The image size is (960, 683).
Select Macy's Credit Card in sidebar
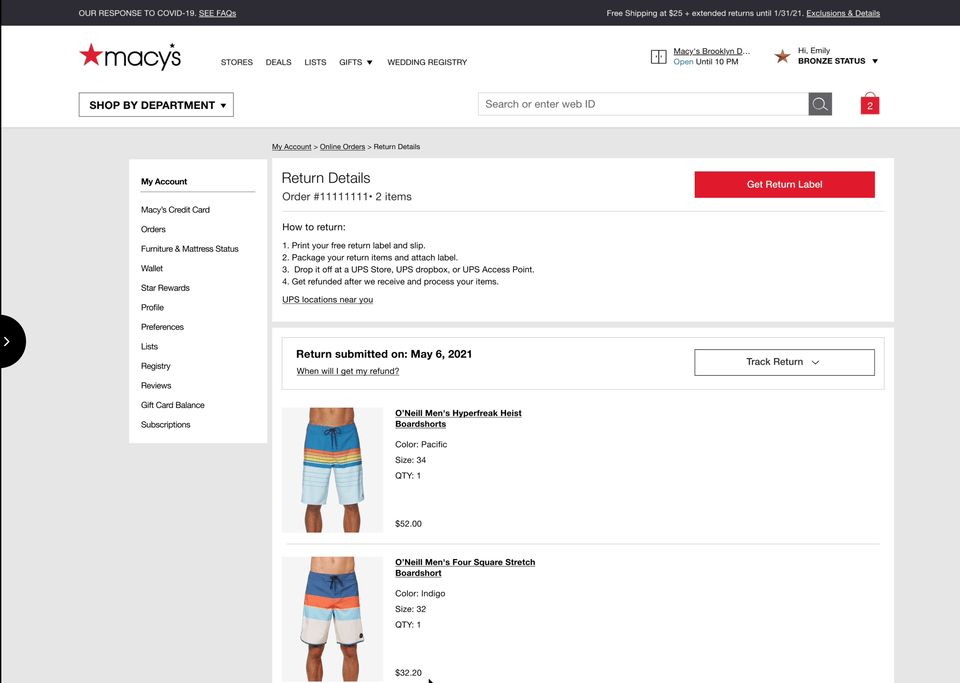pyautogui.click(x=175, y=210)
